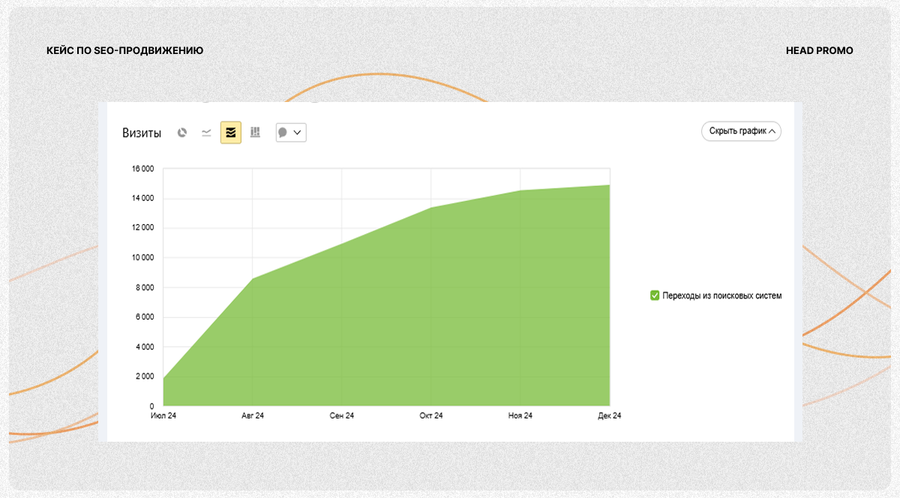Image resolution: width=900 pixels, height=498 pixels.
Task: Select the stacked area chart icon
Action: [231, 133]
